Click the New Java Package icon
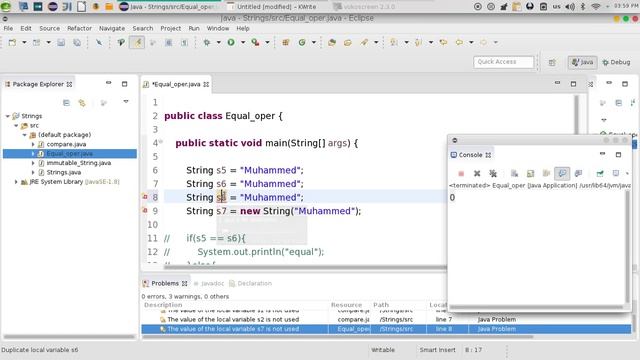Viewport: 640px width, 360px height. click(286, 42)
